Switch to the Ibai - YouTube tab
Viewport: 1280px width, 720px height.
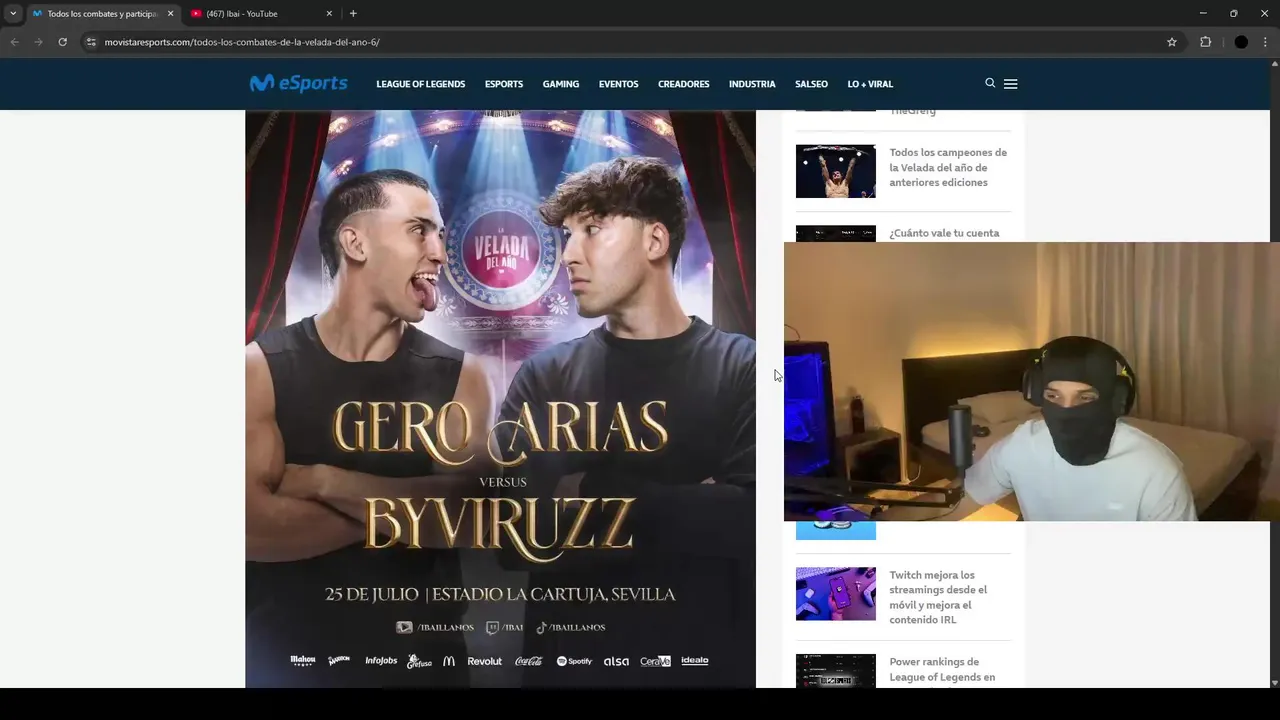[261, 14]
